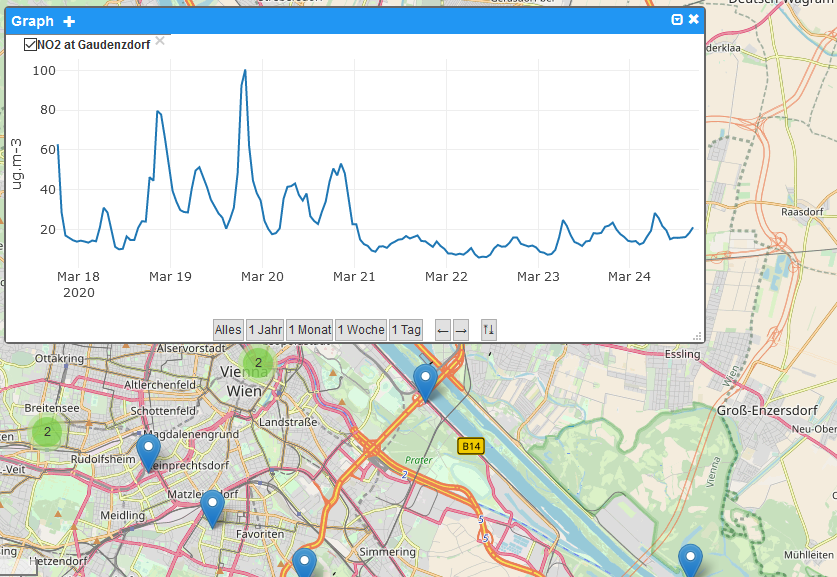Click the ug.m-3 axis title
This screenshot has height=577, width=837.
(x=17, y=164)
